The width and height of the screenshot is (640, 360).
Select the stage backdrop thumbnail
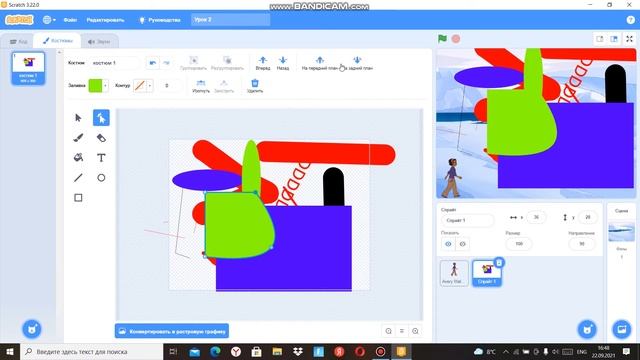tap(621, 232)
